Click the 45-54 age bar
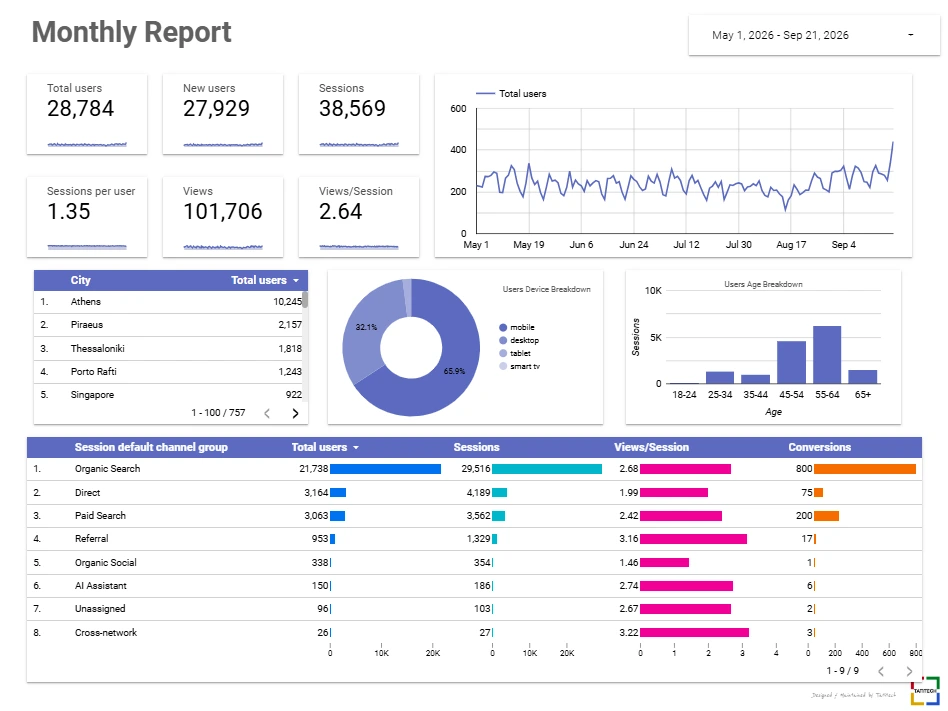 [791, 362]
